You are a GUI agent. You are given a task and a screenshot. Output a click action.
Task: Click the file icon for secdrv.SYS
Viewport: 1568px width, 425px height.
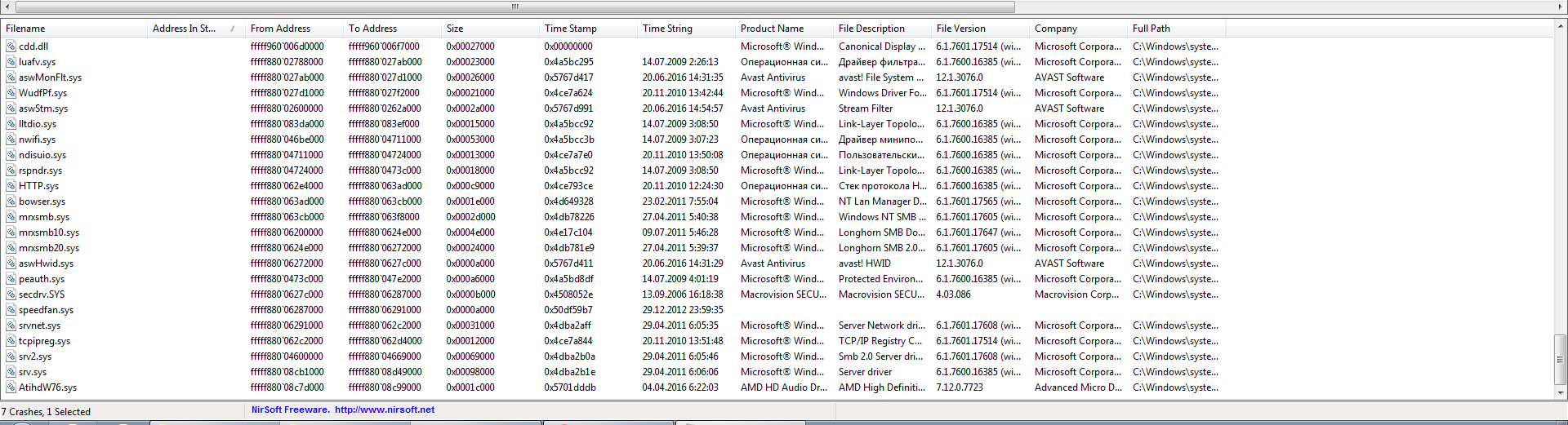[x=11, y=294]
